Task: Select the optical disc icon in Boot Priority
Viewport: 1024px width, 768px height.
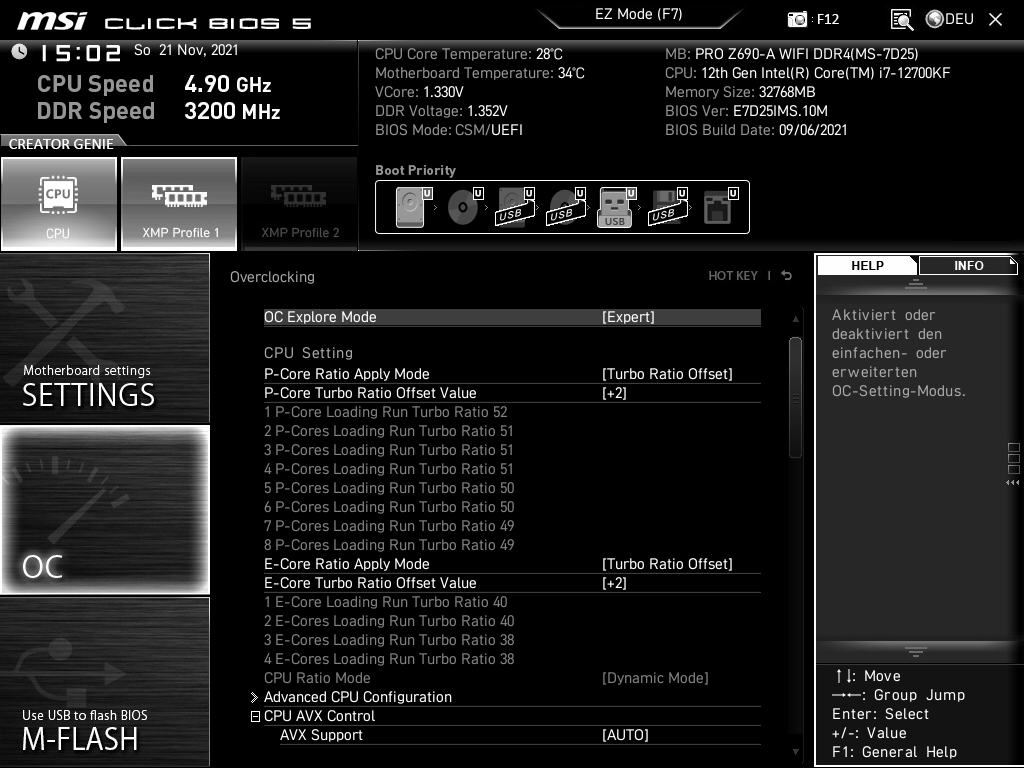Action: click(x=461, y=206)
